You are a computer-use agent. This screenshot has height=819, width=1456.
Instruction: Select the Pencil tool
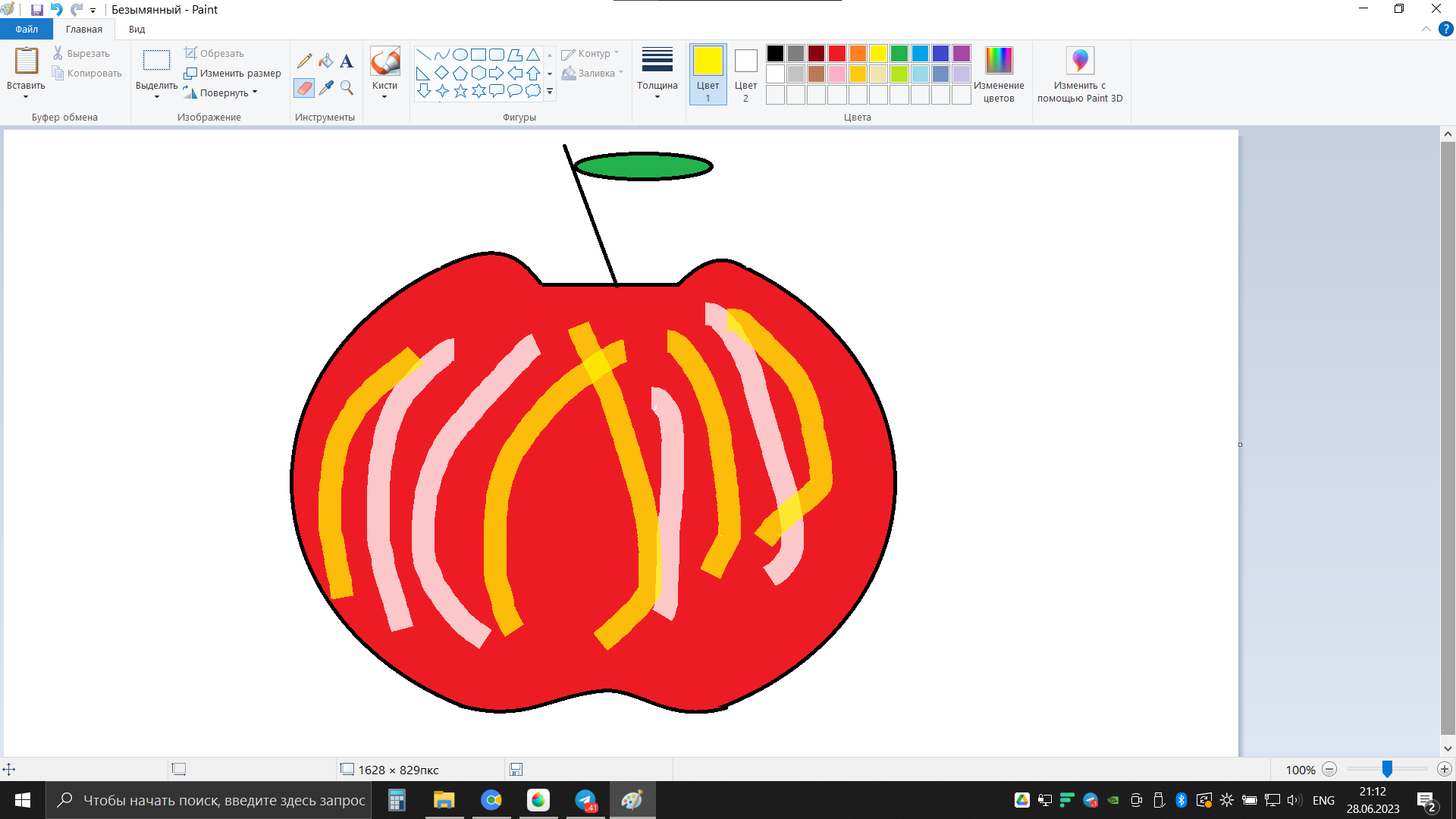coord(305,61)
